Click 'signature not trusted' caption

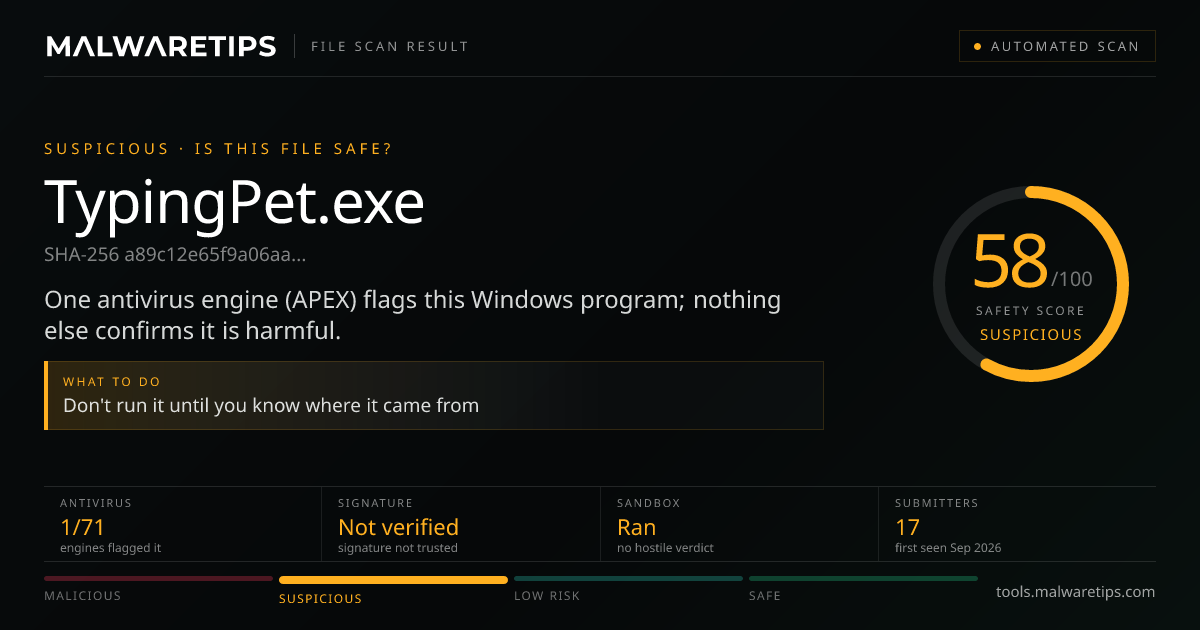(x=398, y=548)
